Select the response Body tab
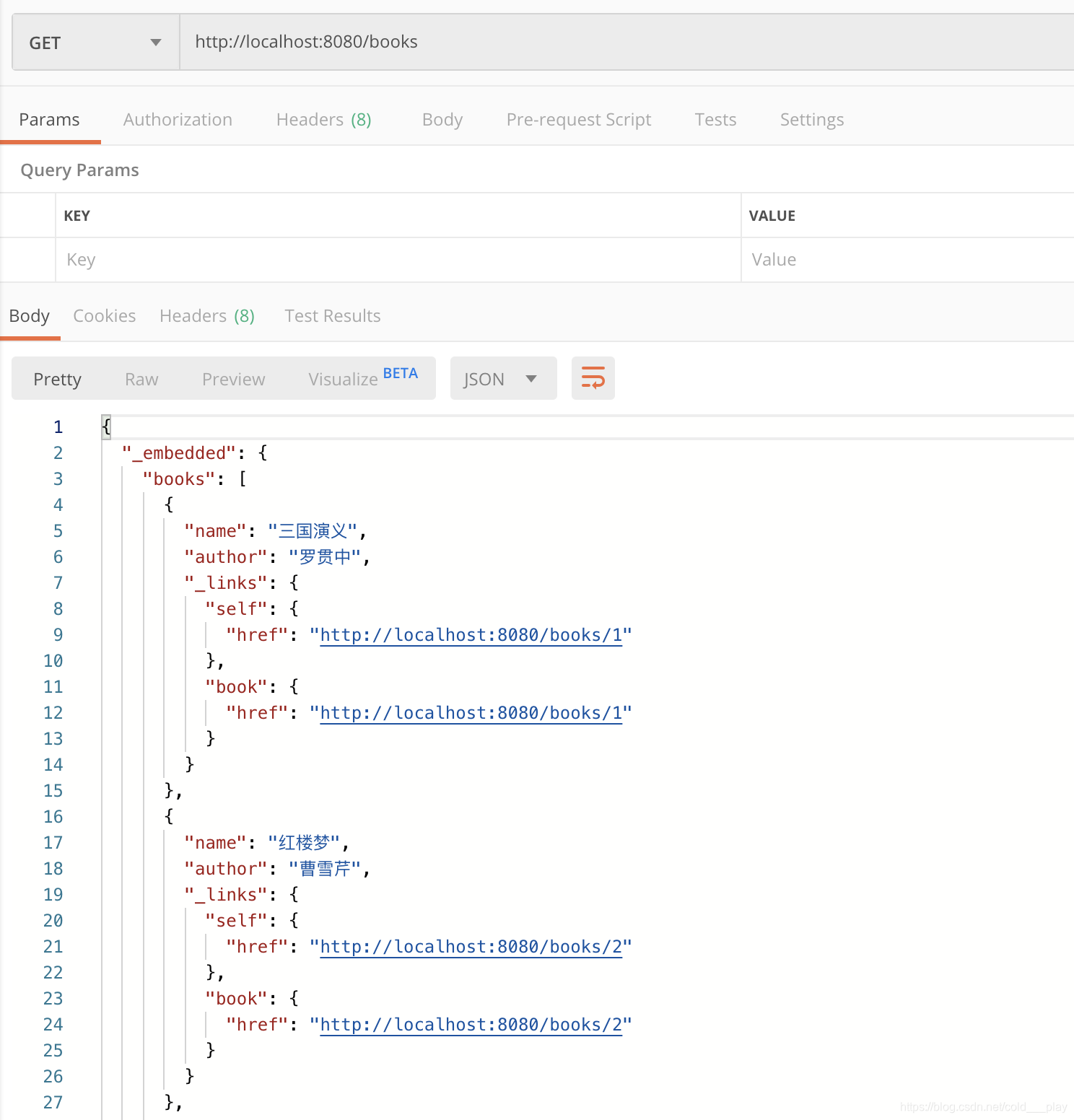Viewport: 1074px width, 1120px height. click(30, 316)
